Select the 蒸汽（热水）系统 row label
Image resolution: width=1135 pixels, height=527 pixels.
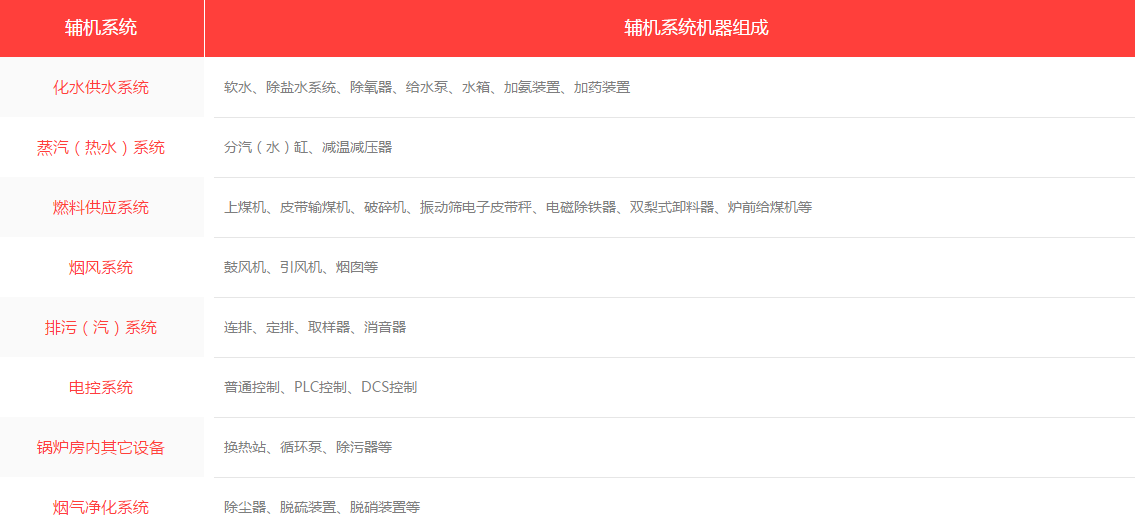tap(101, 147)
